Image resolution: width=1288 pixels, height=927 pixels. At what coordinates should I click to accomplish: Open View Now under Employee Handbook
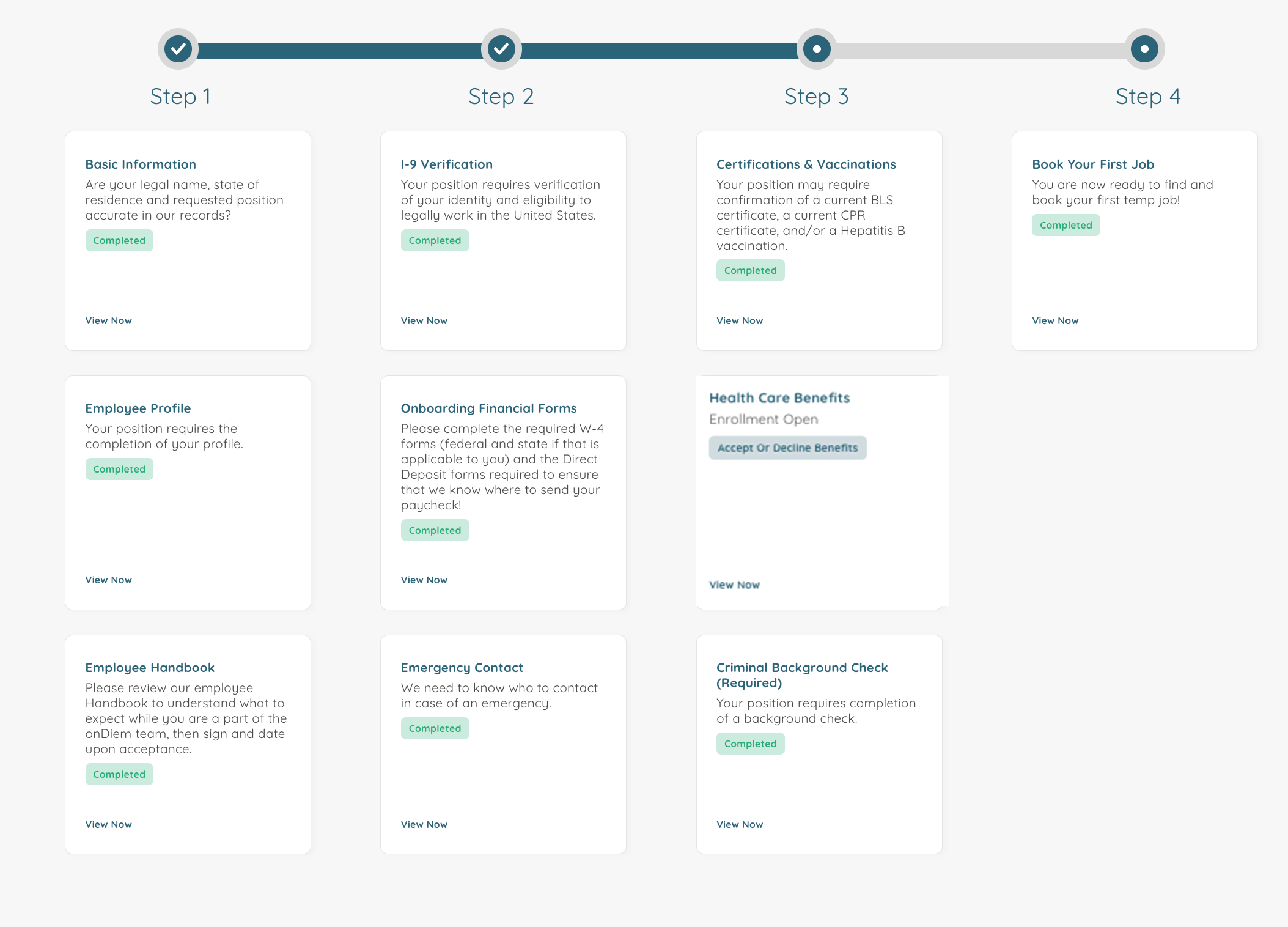[x=108, y=824]
